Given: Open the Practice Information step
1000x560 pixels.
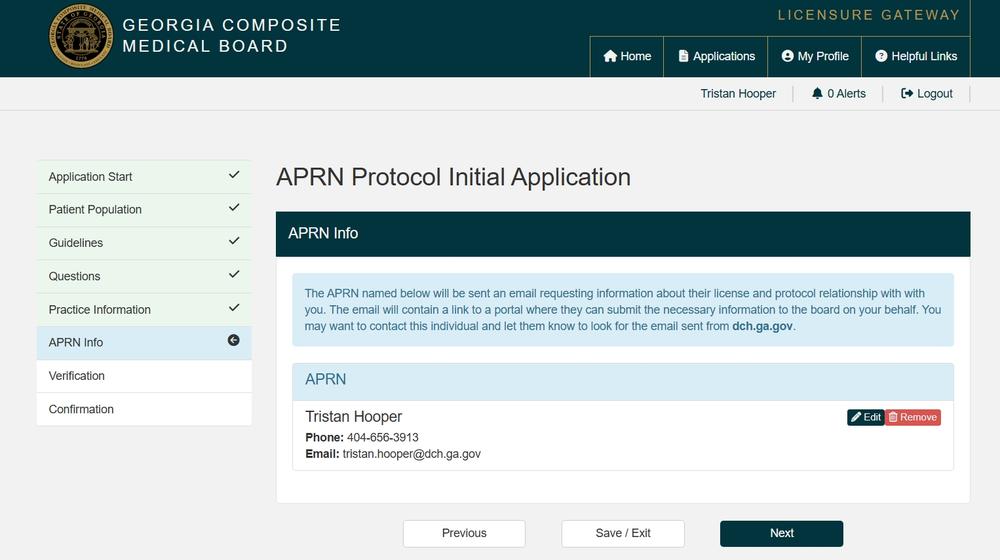Looking at the screenshot, I should pos(144,309).
